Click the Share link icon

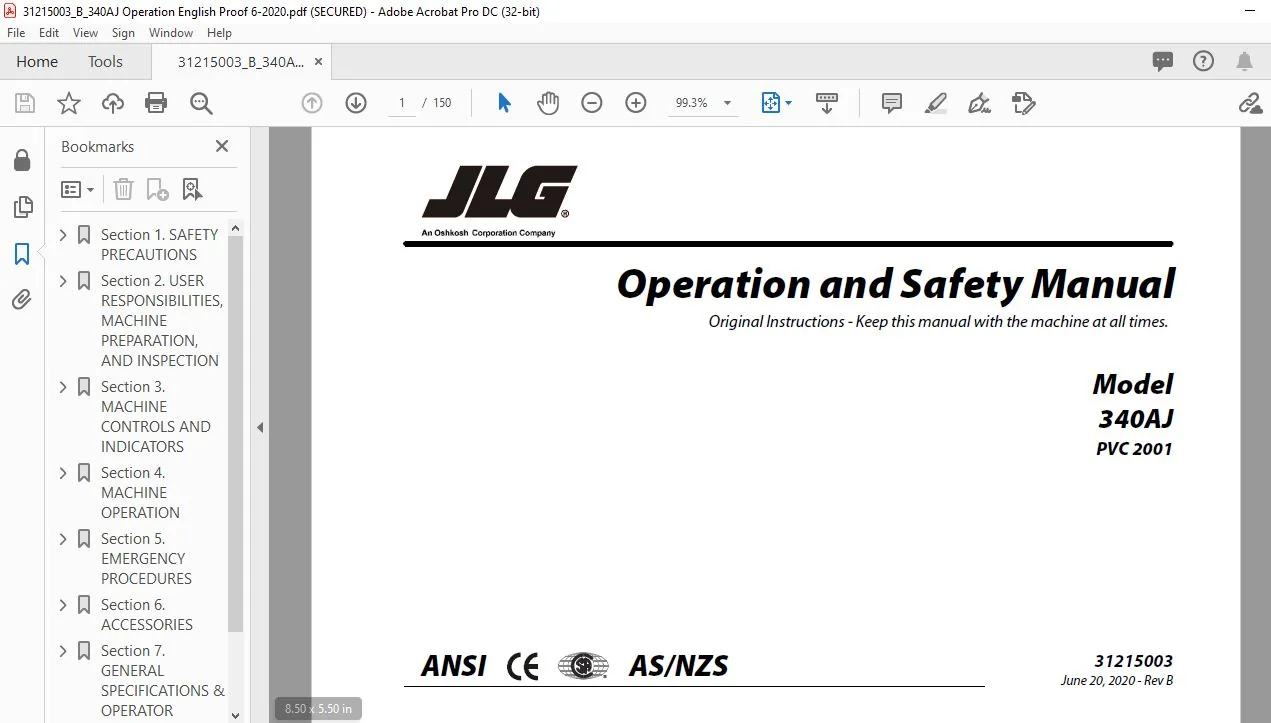(x=1249, y=103)
